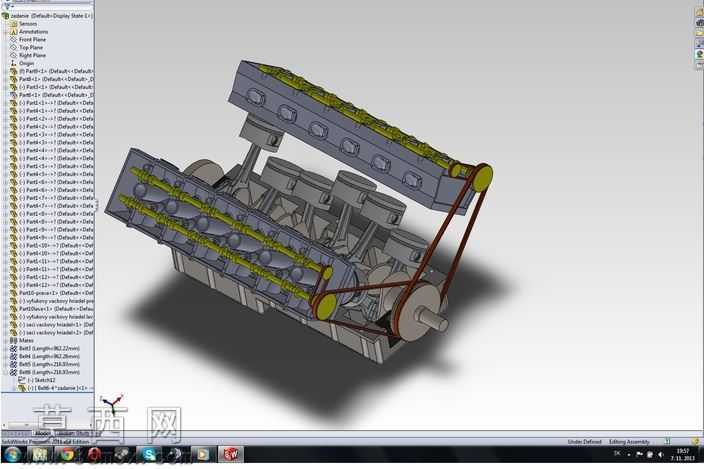Click the Belt6-4^zadanie part icon

22,388
